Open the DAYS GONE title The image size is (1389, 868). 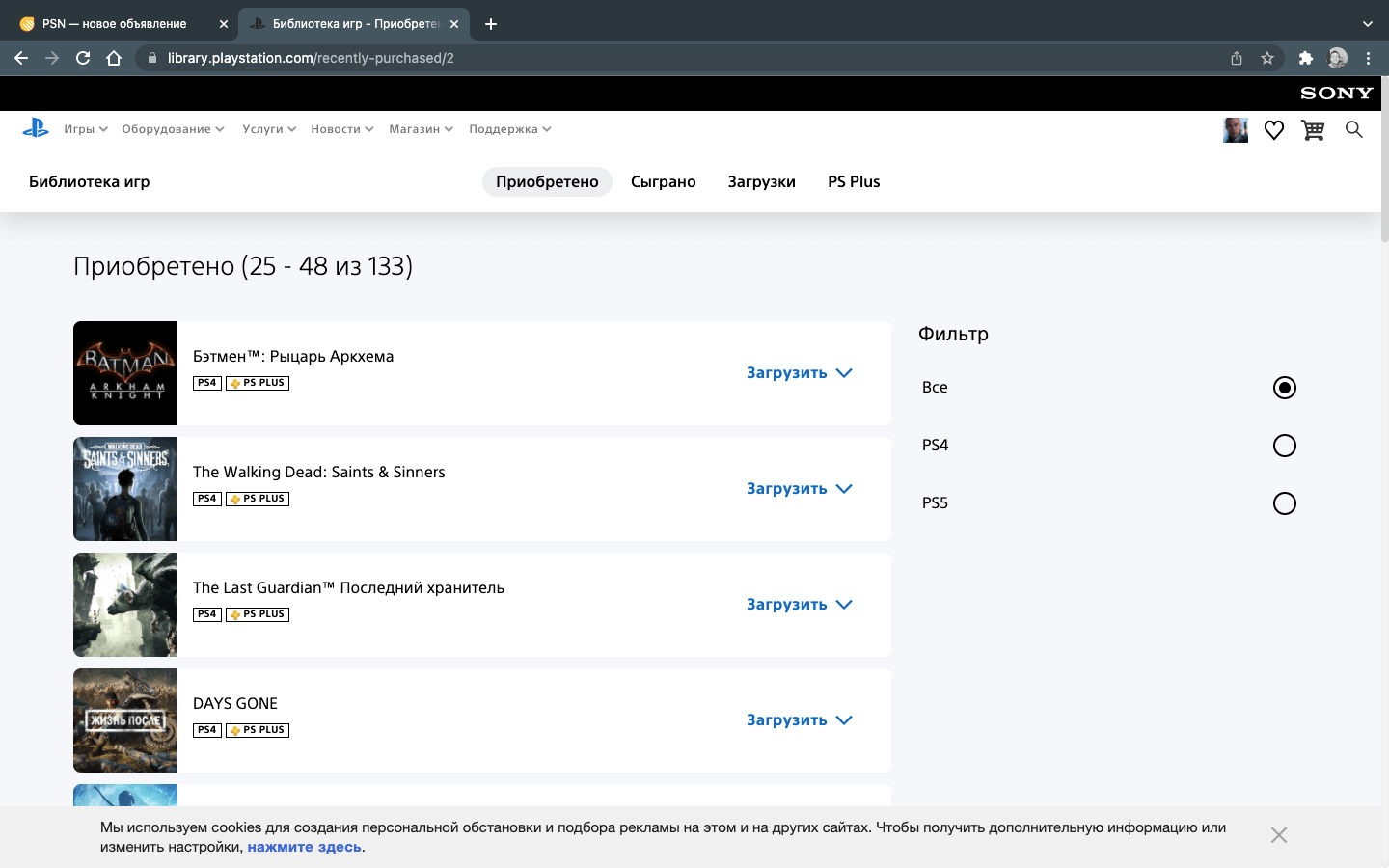coord(235,703)
